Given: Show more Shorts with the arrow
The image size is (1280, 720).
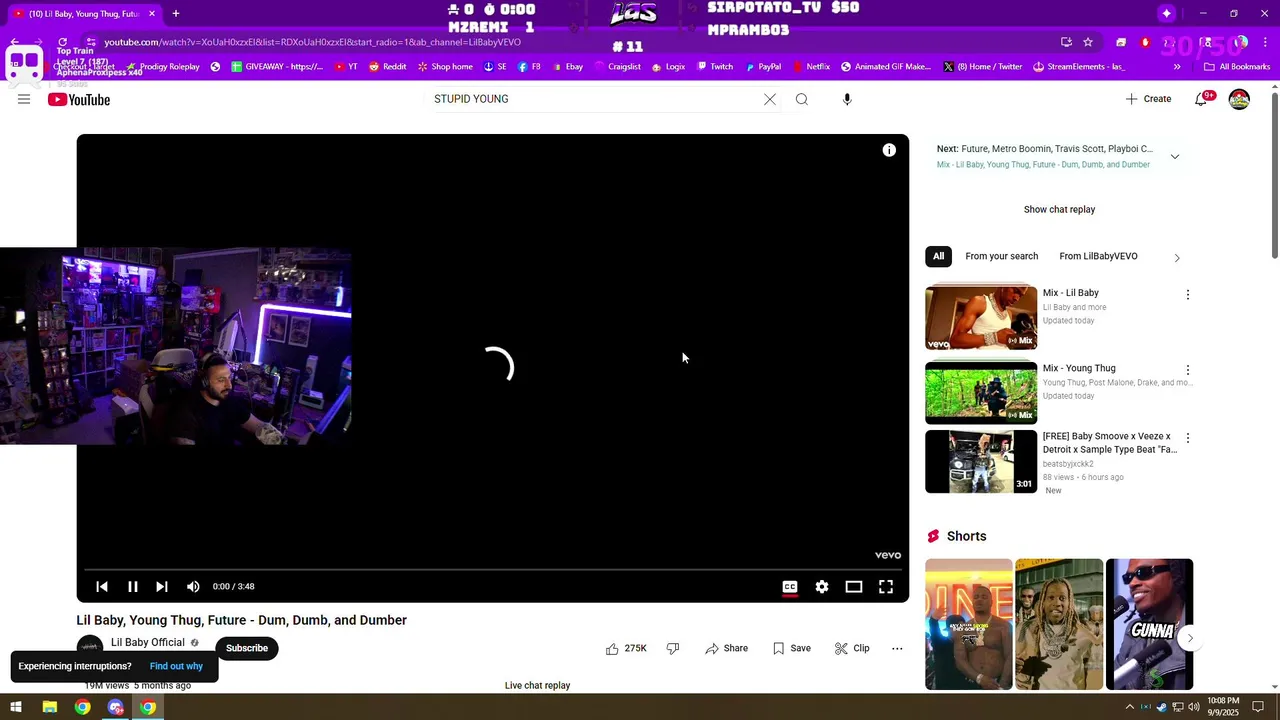Looking at the screenshot, I should 1190,638.
